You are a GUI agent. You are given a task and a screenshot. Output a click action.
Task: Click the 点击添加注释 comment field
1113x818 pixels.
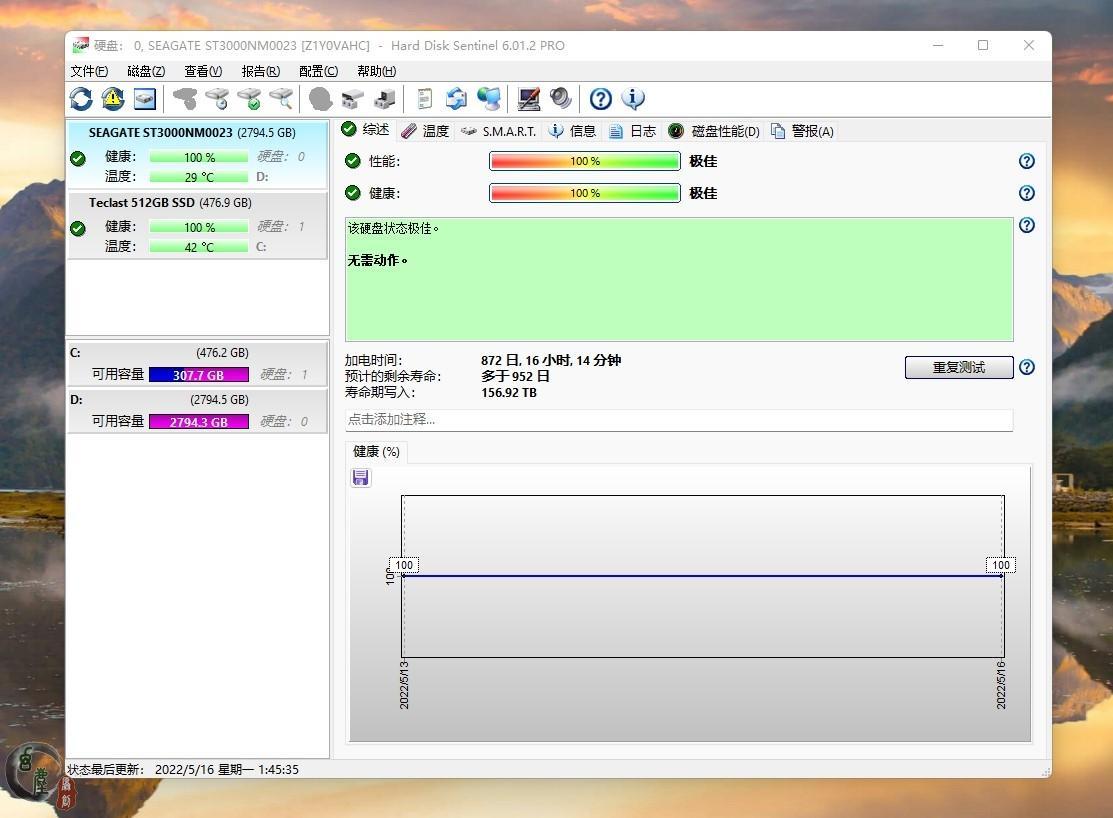coord(679,420)
